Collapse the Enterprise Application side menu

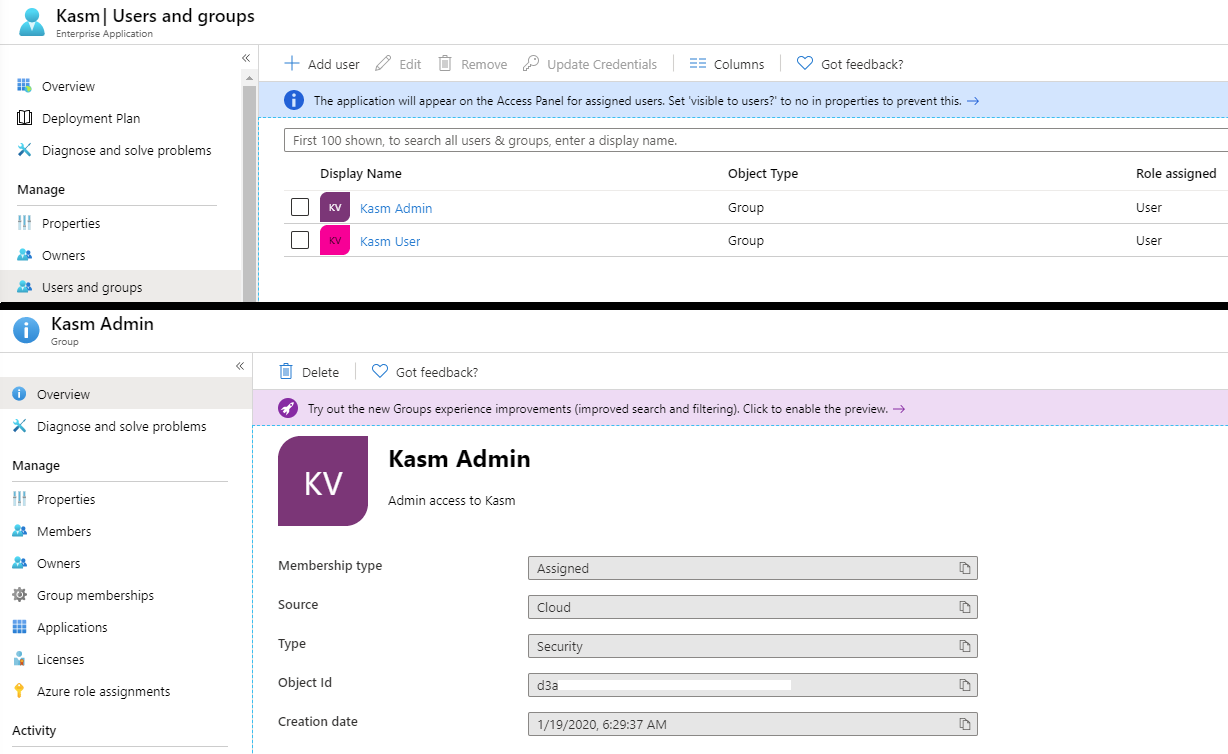pos(246,58)
